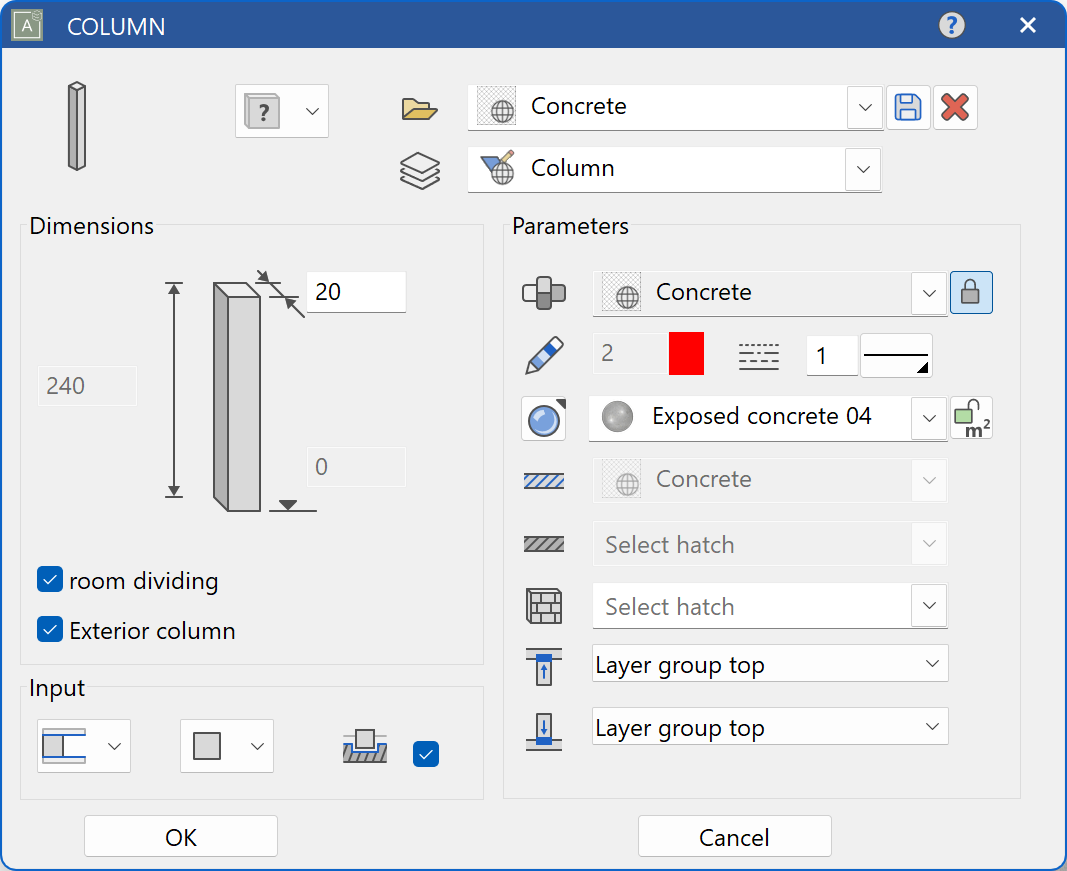Expand the Concrete material dropdown in Parameters
This screenshot has height=871, width=1067.
(929, 292)
